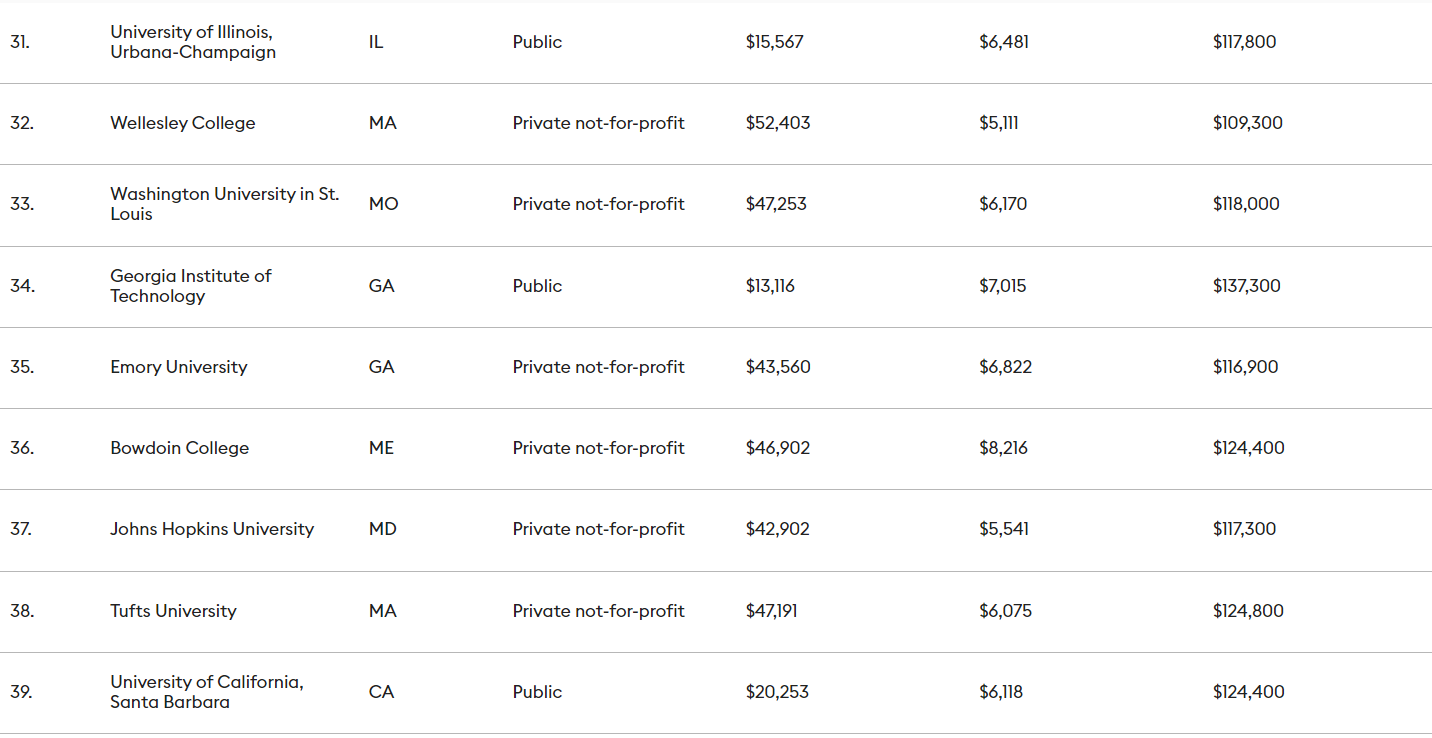1432x738 pixels.
Task: Click Private not-for-profit in Emory row
Action: 598,367
